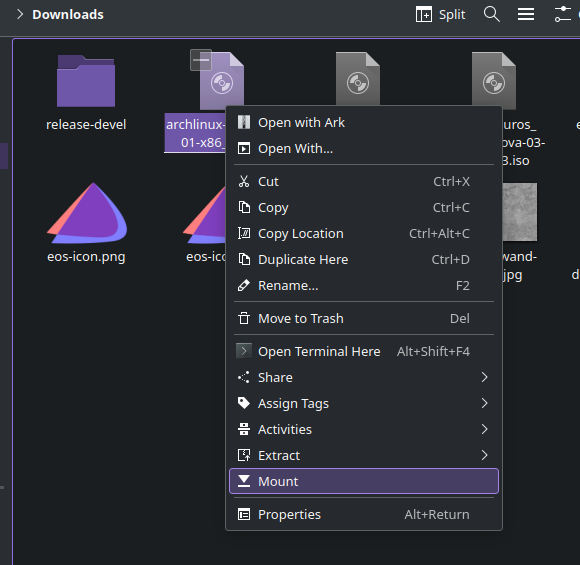Open the hamburger menu icon
The image size is (580, 565).
(x=526, y=14)
